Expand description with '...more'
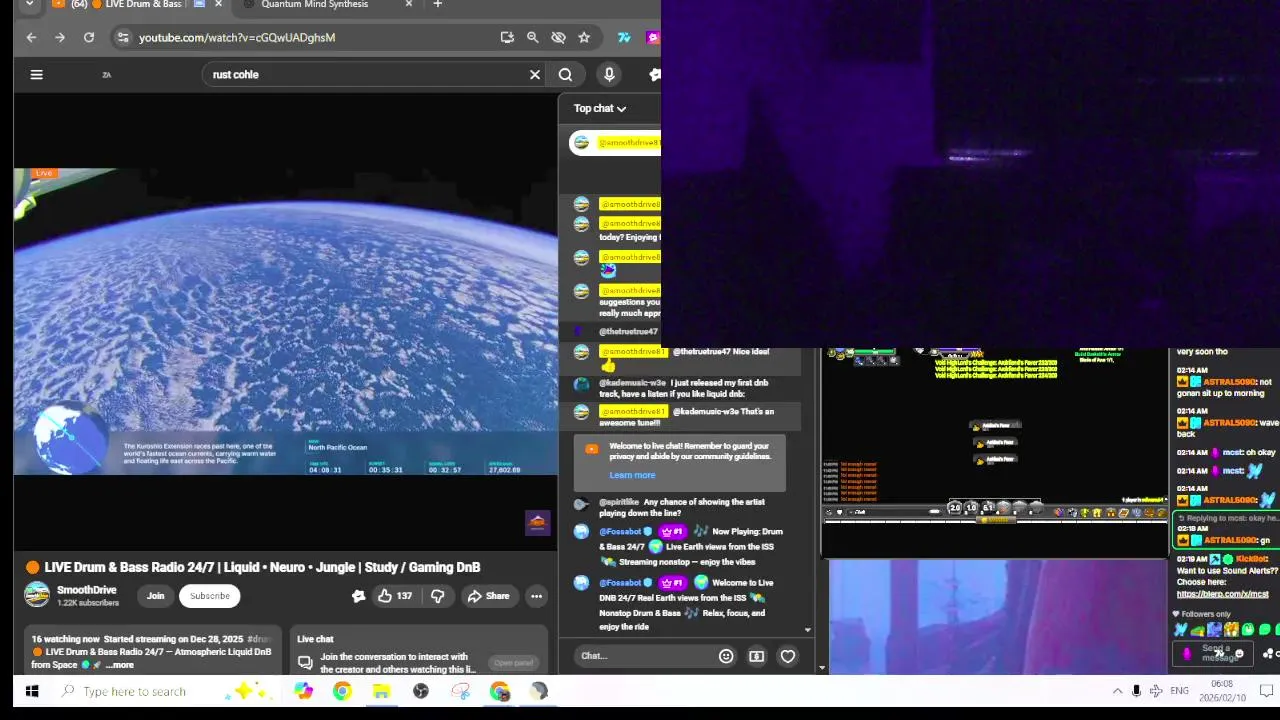Viewport: 1280px width, 720px height. pyautogui.click(x=120, y=665)
